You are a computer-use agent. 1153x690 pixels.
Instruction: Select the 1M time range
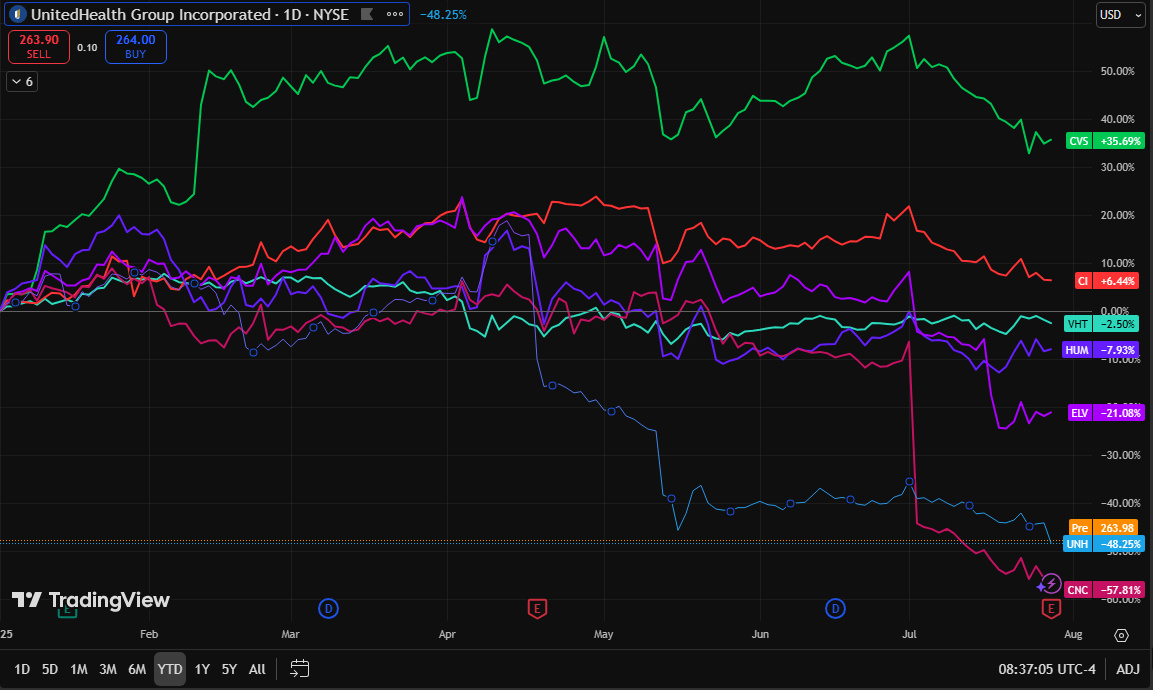[79, 669]
